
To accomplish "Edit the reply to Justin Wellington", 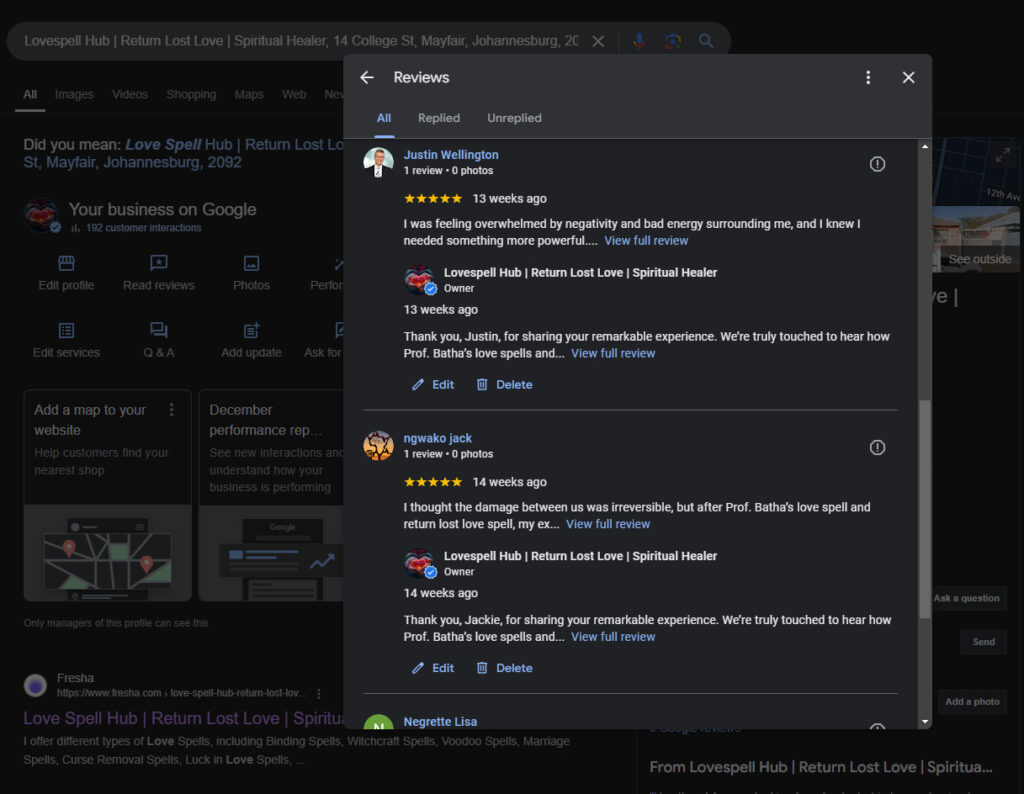I will pos(433,385).
